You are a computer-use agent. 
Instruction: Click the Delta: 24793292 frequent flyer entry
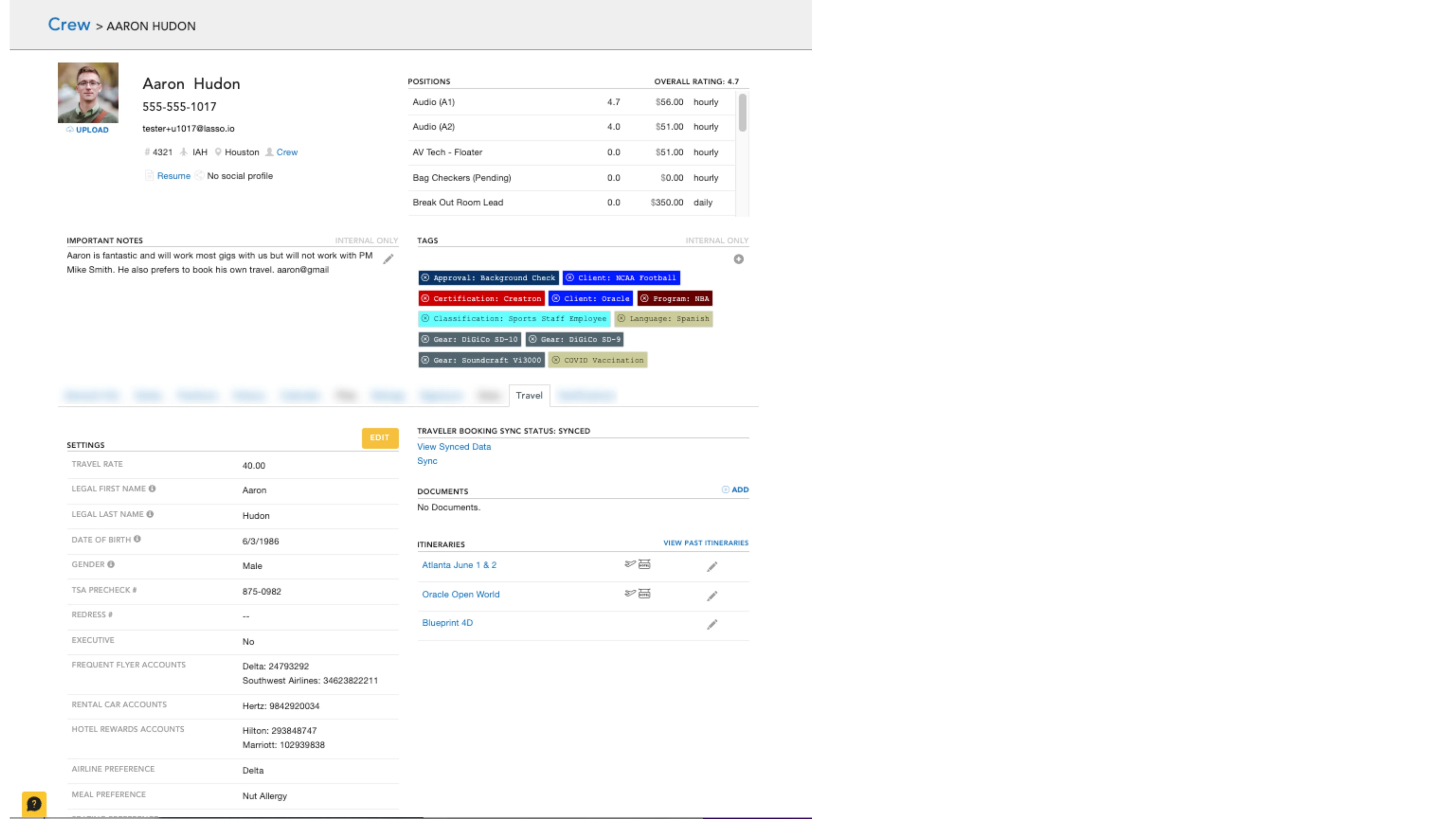tap(276, 666)
